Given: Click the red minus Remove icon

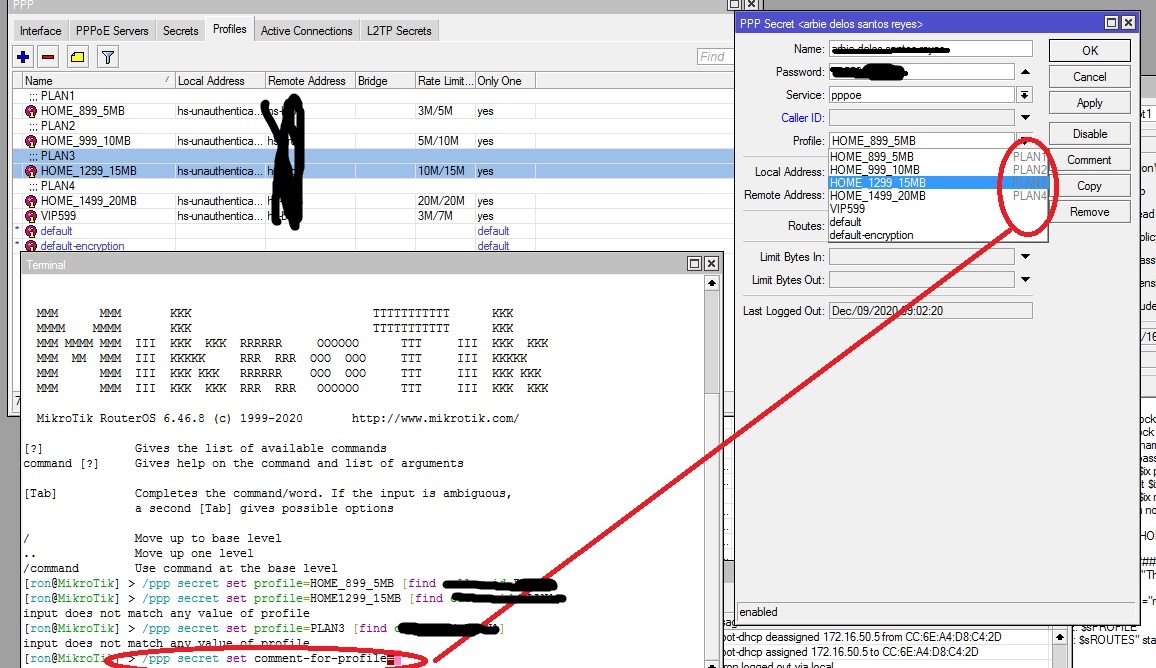Looking at the screenshot, I should pyautogui.click(x=48, y=57).
